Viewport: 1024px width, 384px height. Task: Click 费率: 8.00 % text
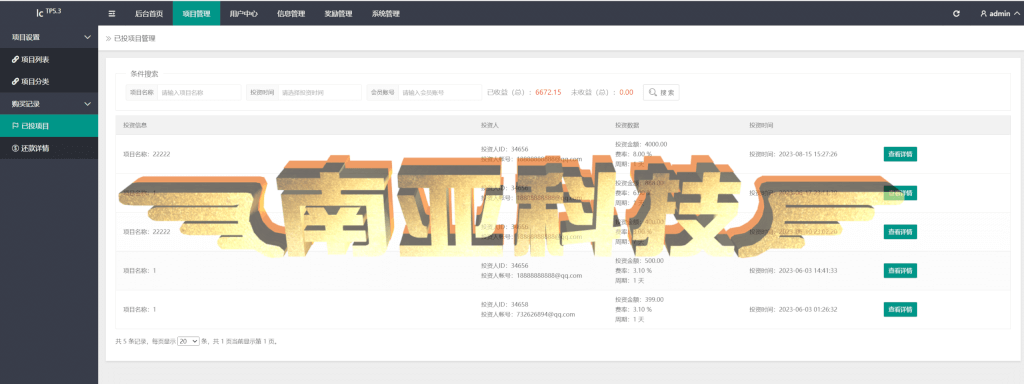633,154
